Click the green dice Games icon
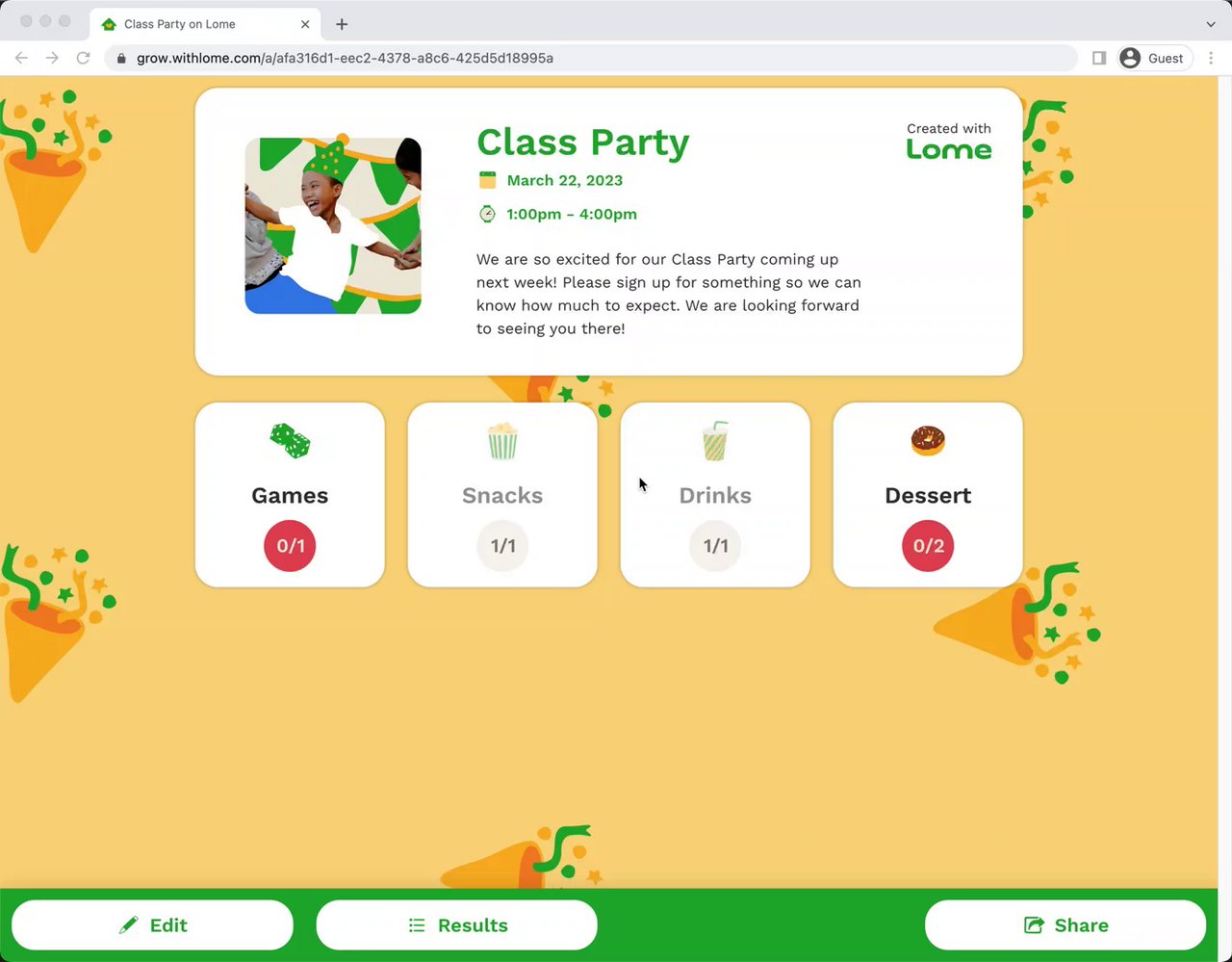 coord(290,441)
